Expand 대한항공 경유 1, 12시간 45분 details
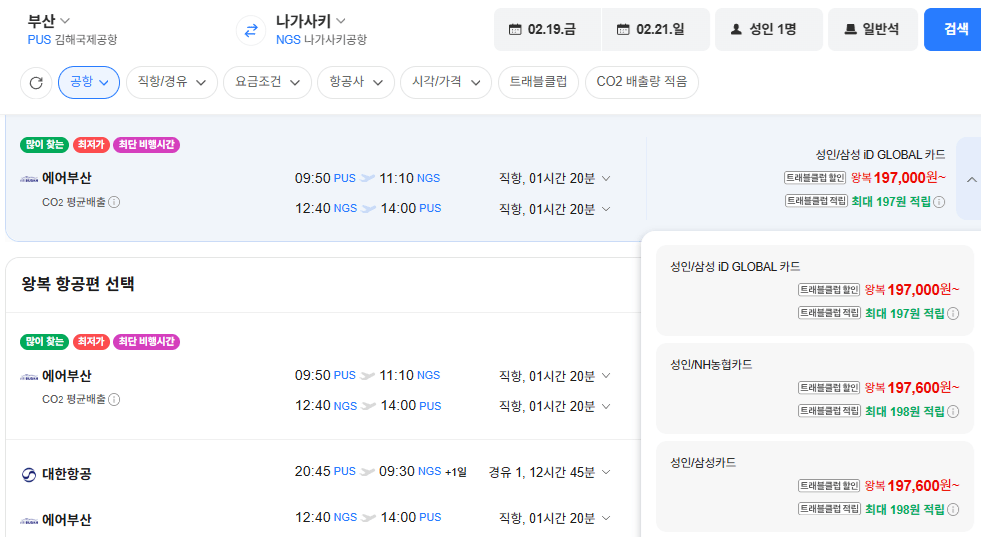 click(x=606, y=473)
